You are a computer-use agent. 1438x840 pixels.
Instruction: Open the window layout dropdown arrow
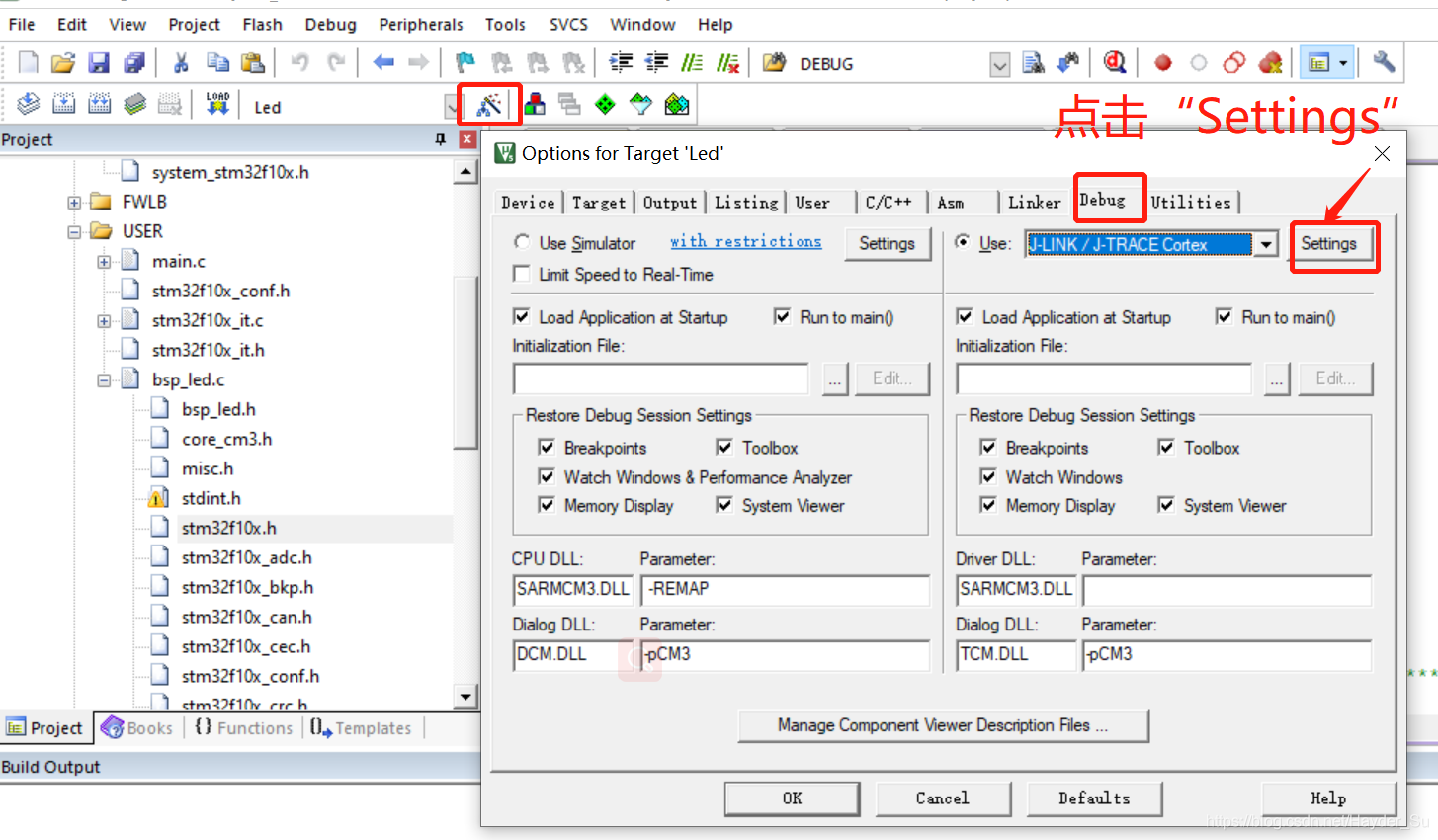tap(1344, 63)
